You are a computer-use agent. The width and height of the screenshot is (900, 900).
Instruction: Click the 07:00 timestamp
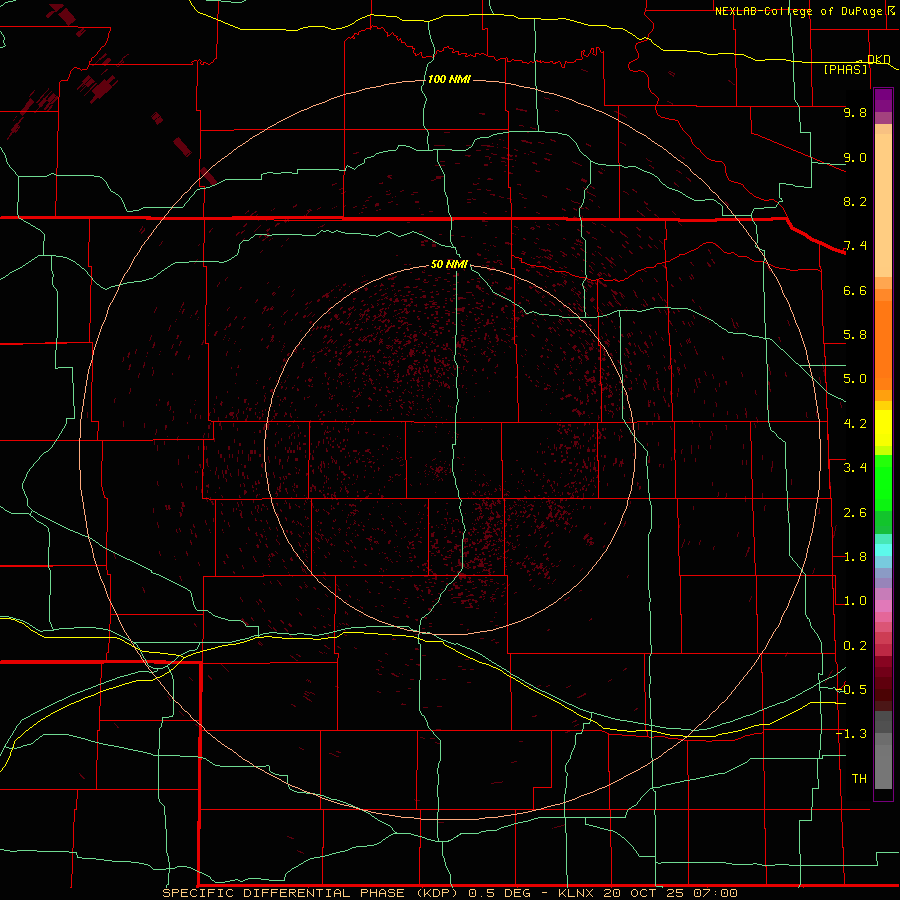(715, 893)
